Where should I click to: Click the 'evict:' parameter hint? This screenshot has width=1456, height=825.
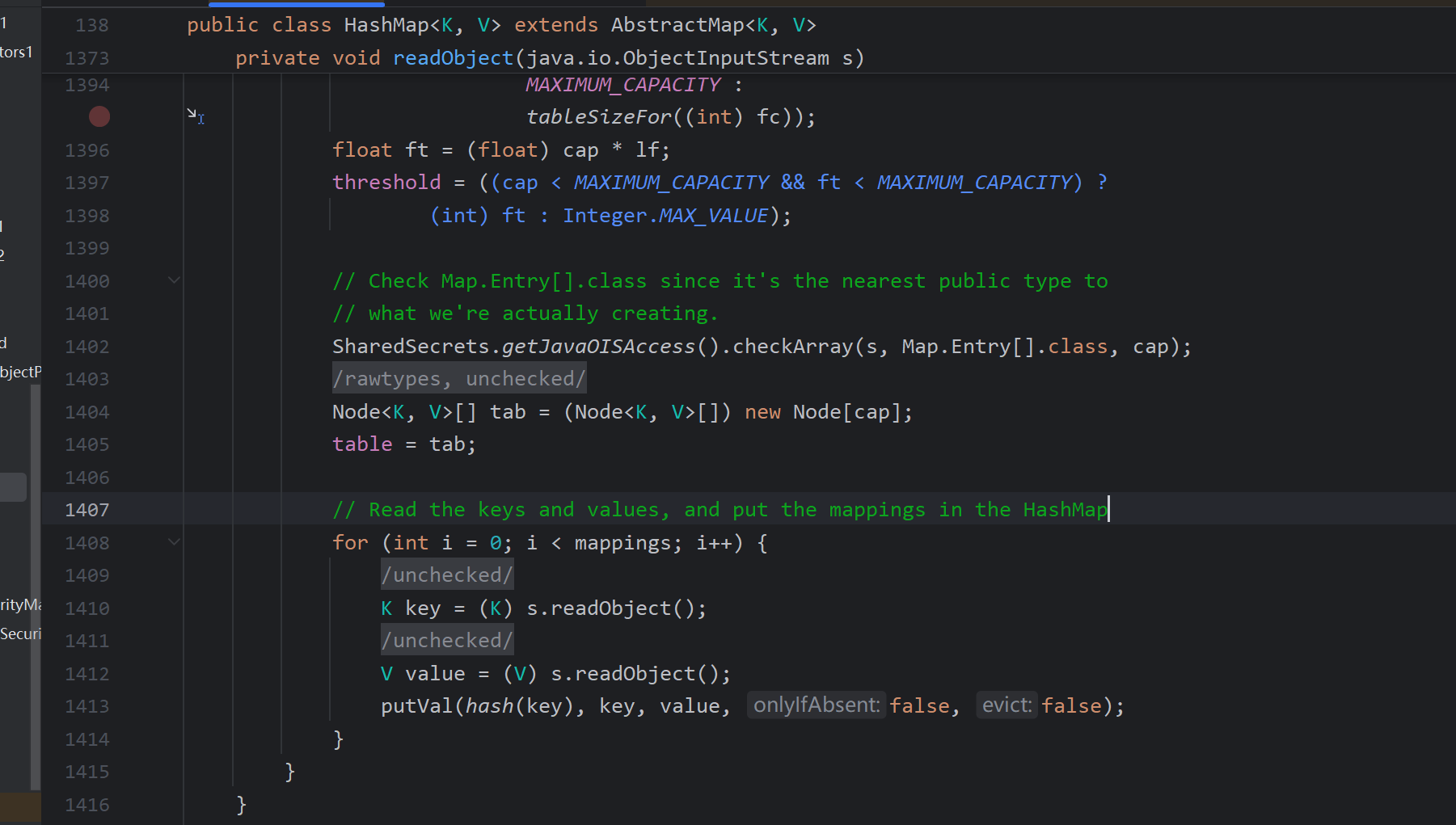point(1007,705)
